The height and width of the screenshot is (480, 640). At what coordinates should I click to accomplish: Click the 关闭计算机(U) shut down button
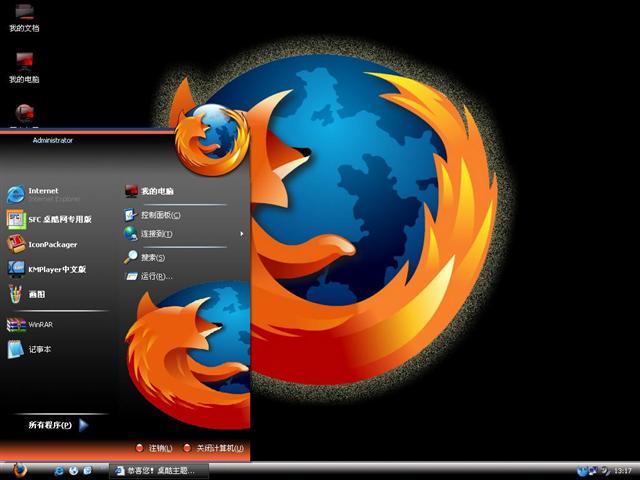[x=214, y=448]
